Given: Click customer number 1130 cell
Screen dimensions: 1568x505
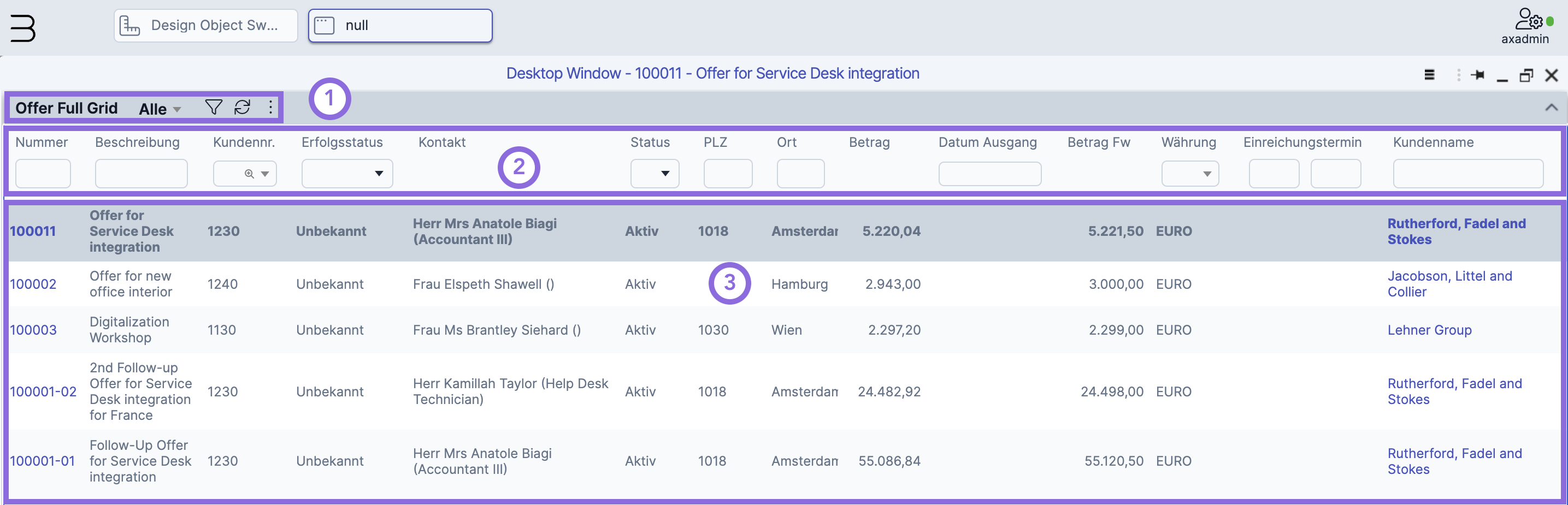Looking at the screenshot, I should [x=222, y=330].
